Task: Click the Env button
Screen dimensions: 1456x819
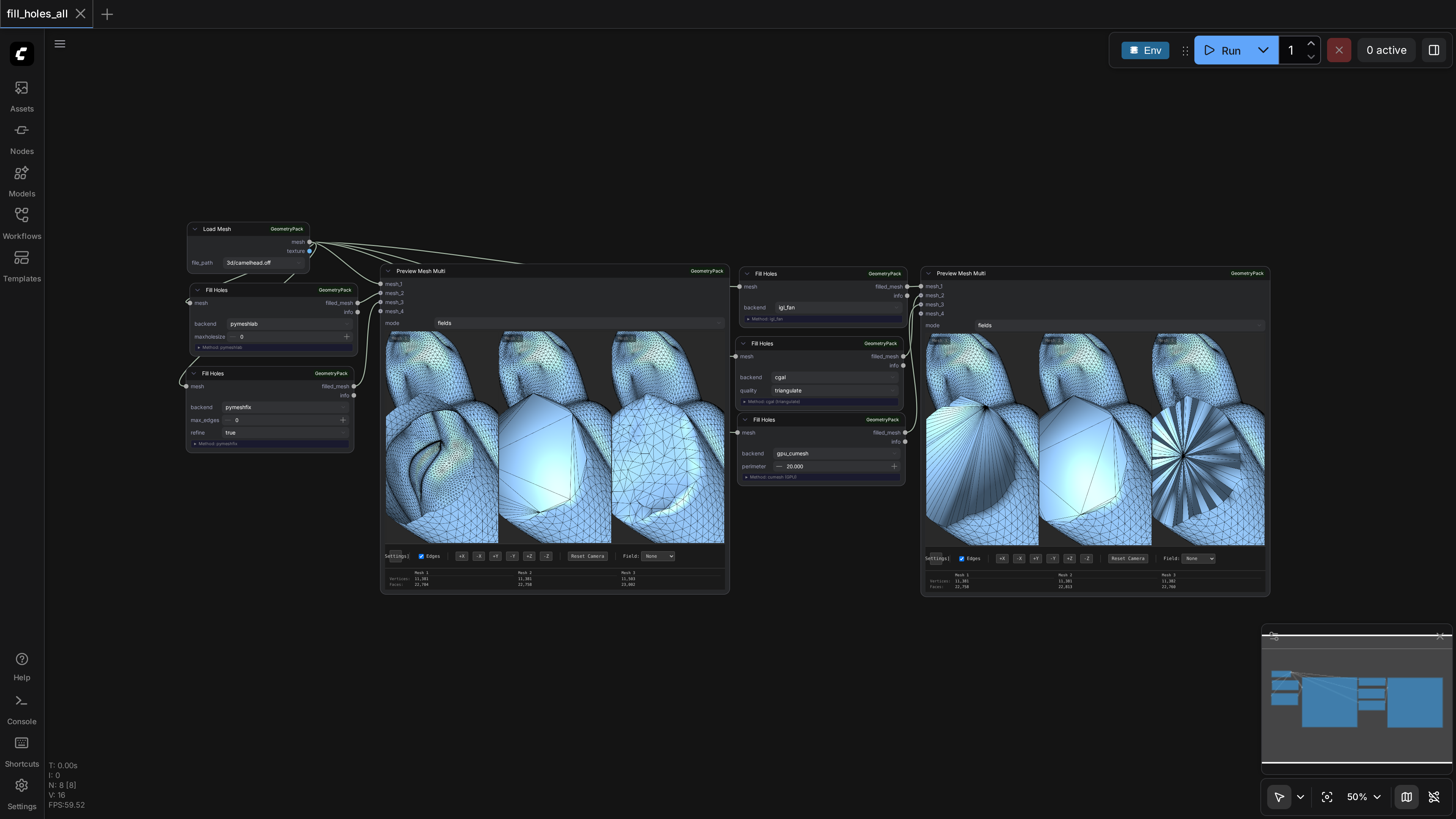Action: point(1145,50)
